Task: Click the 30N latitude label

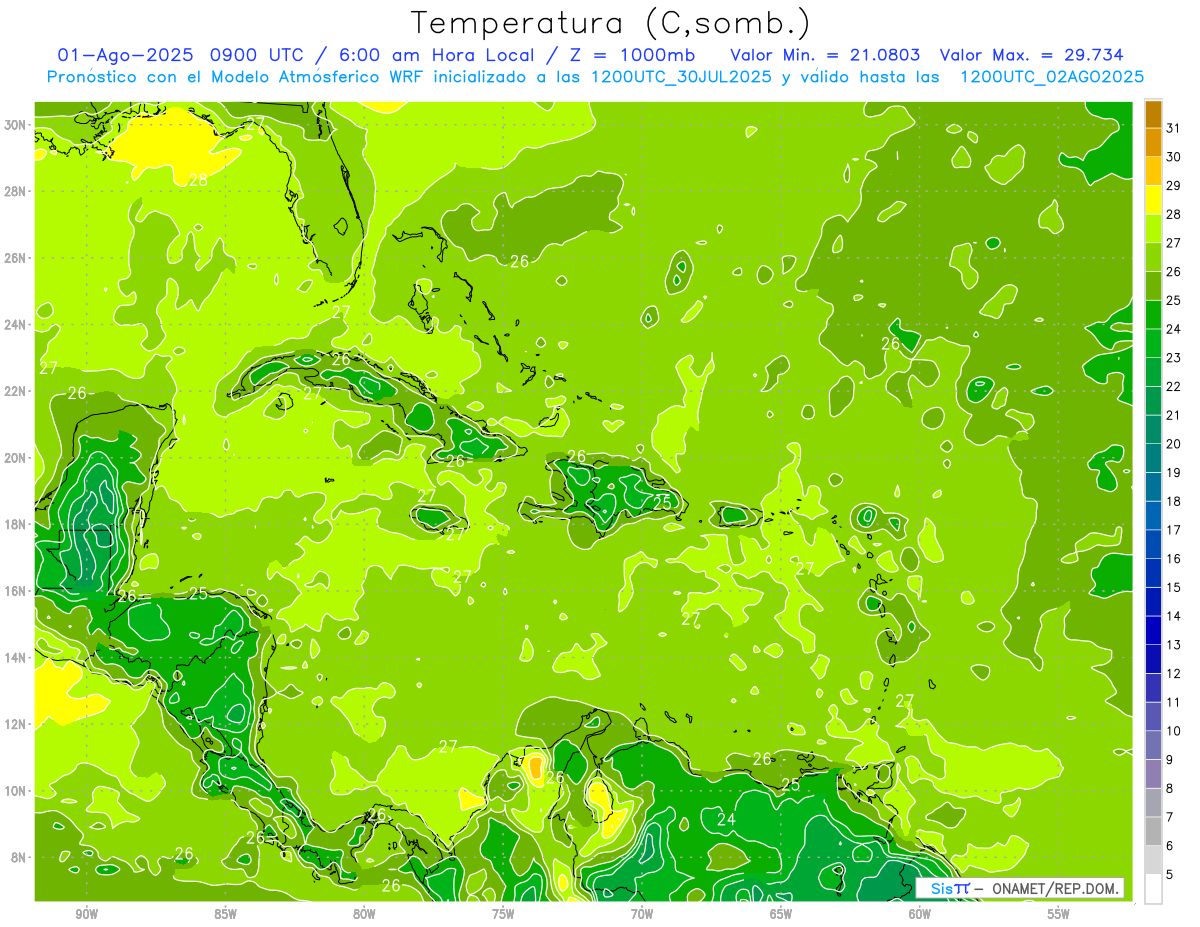Action: [x=17, y=124]
